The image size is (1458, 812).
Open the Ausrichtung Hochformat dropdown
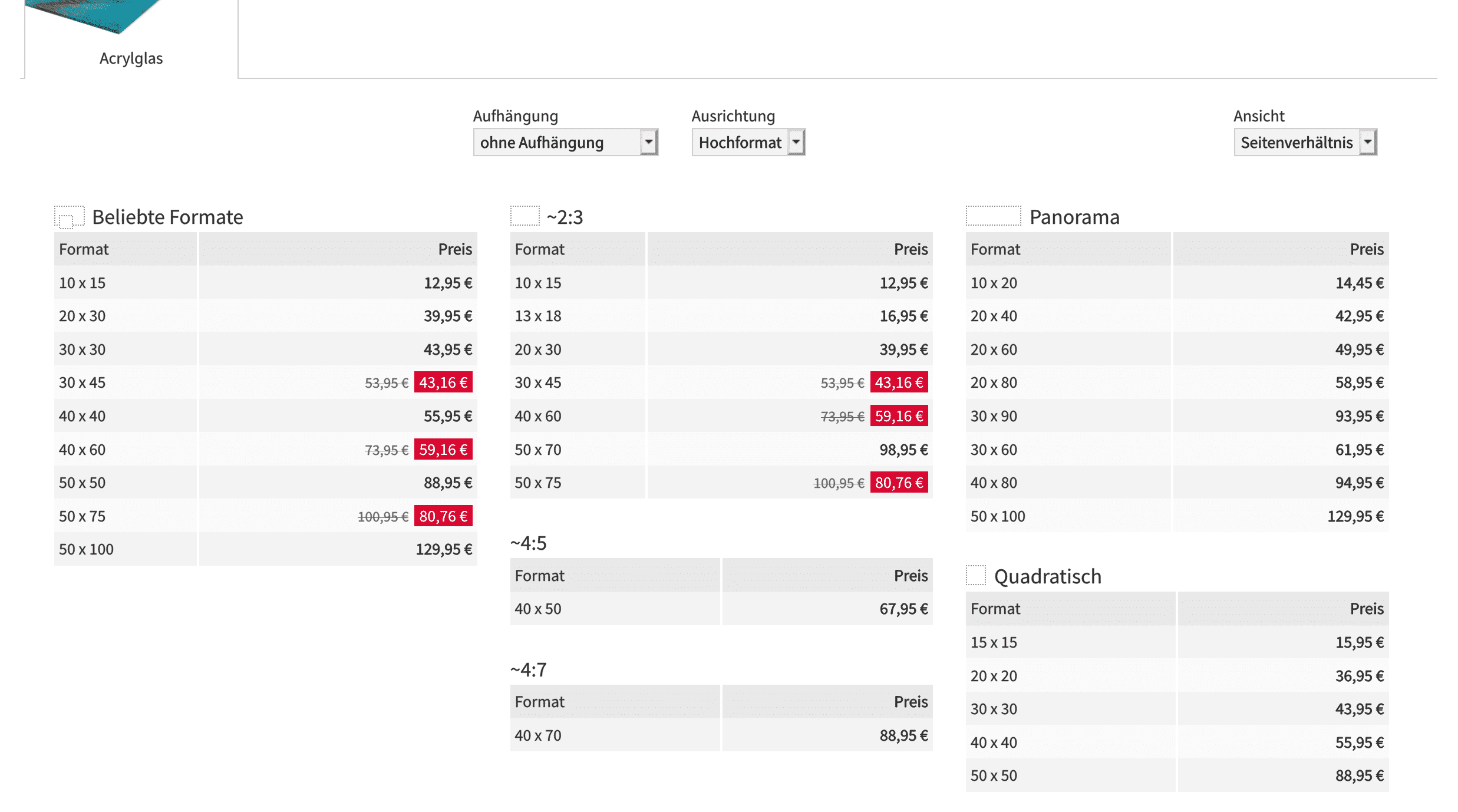[748, 142]
